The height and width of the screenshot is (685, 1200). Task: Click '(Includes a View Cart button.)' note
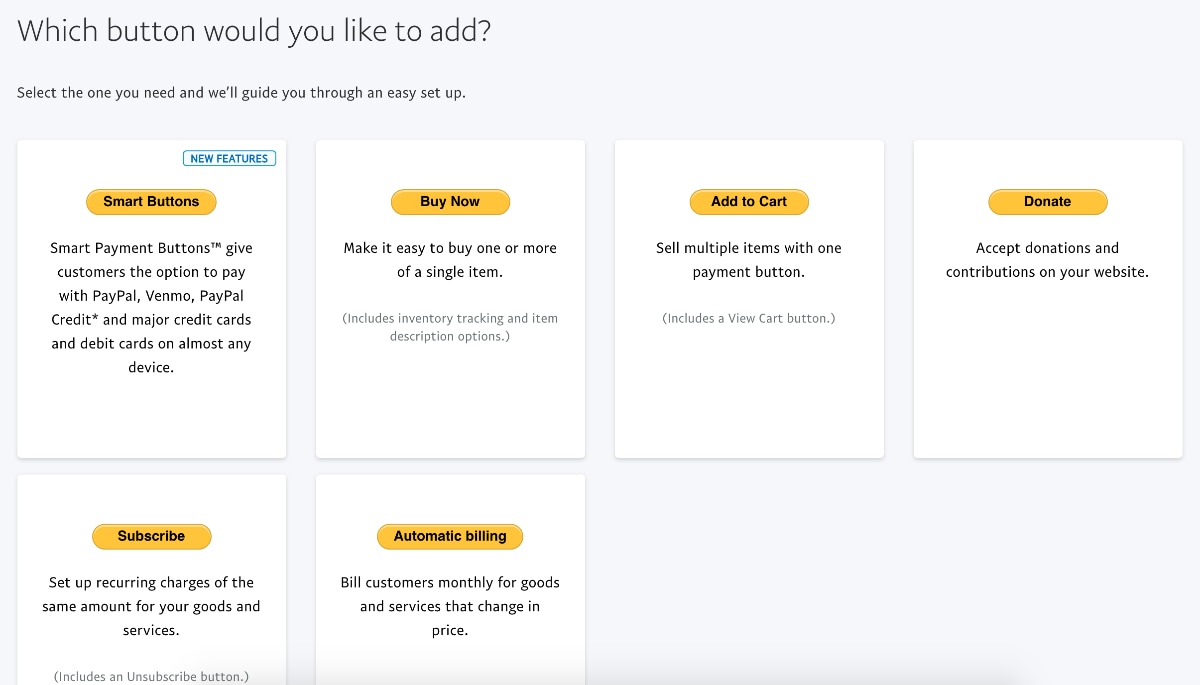(749, 319)
